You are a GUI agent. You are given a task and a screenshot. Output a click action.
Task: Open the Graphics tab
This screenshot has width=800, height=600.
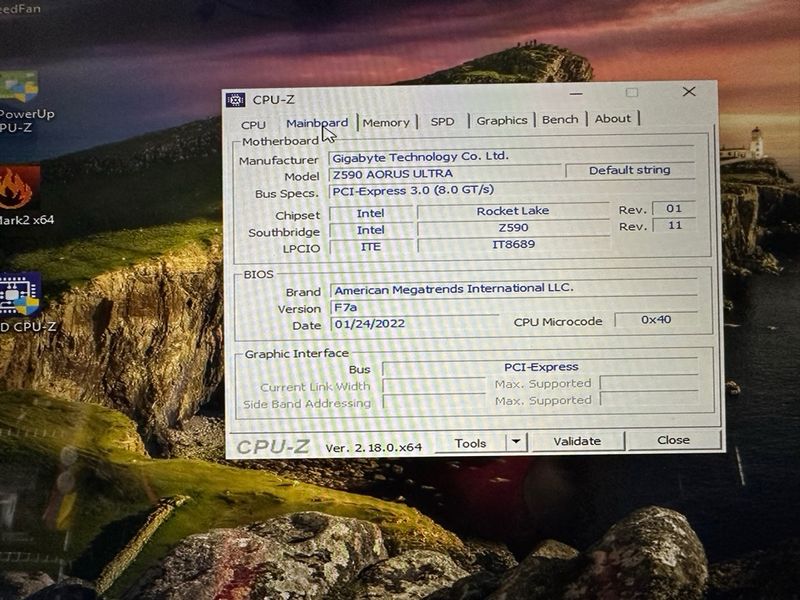[502, 120]
